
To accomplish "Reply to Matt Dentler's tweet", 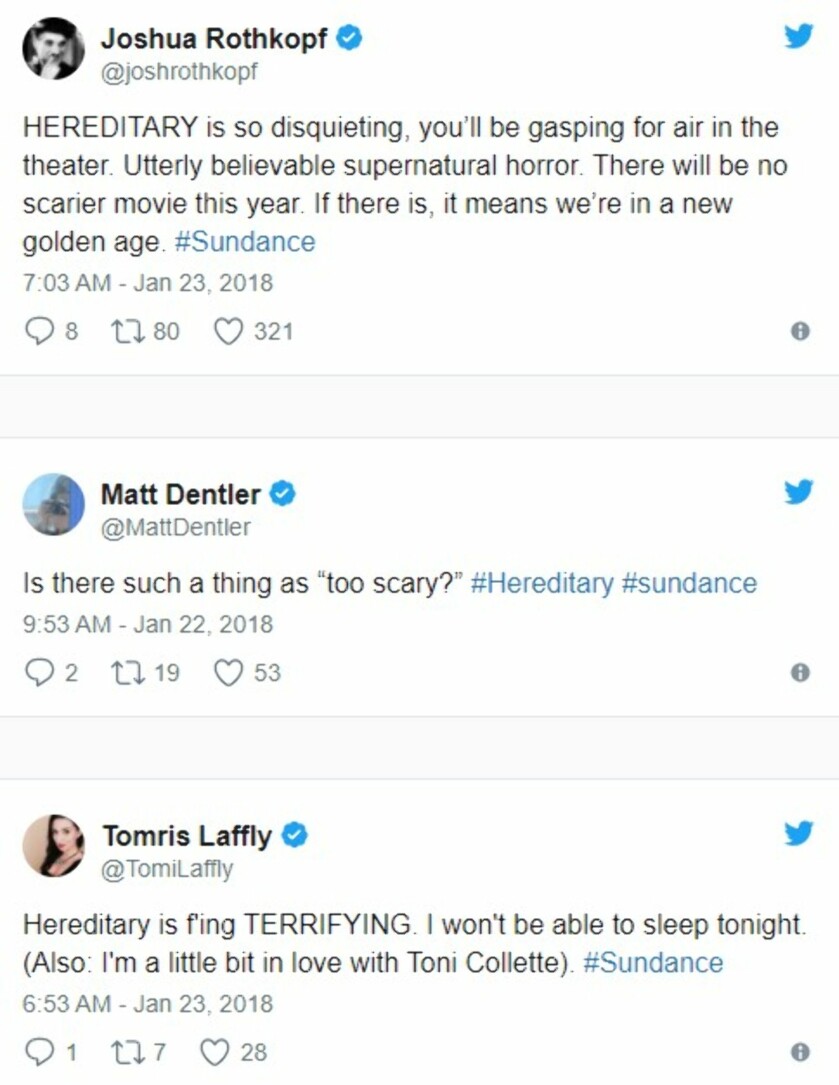I will pos(39,673).
